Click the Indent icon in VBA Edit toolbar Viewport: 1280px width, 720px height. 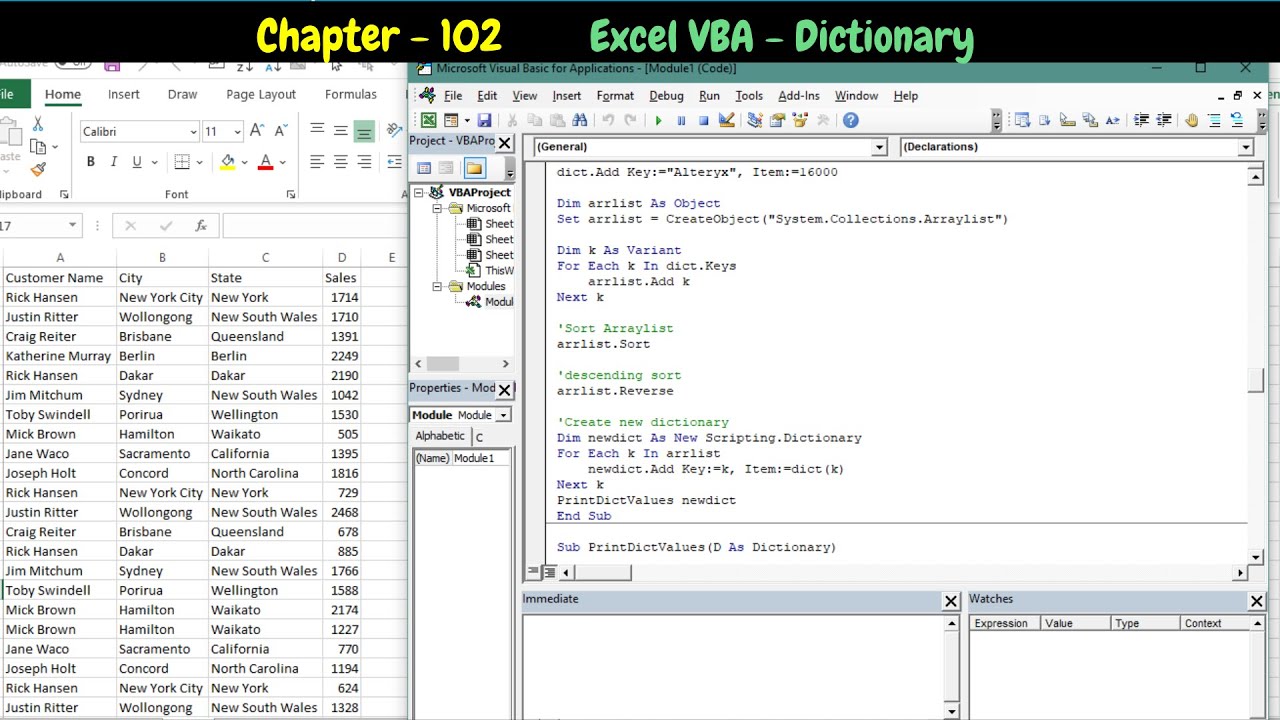(x=1141, y=120)
